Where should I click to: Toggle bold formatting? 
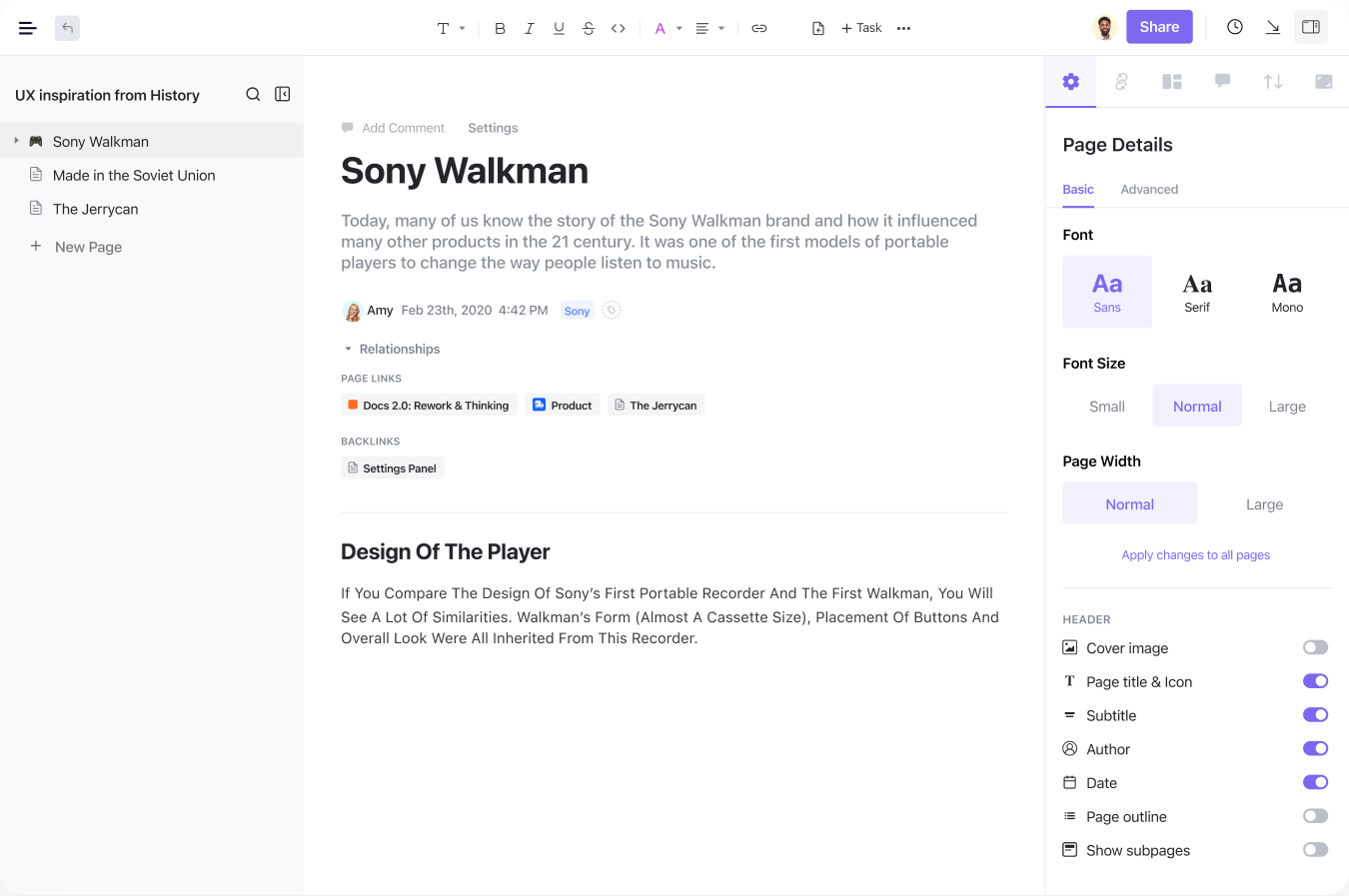500,28
